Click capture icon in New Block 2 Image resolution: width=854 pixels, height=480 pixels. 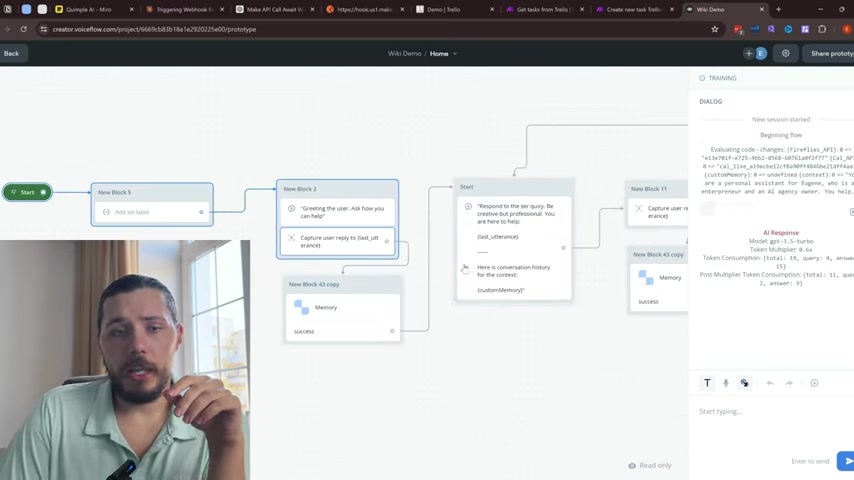291,238
